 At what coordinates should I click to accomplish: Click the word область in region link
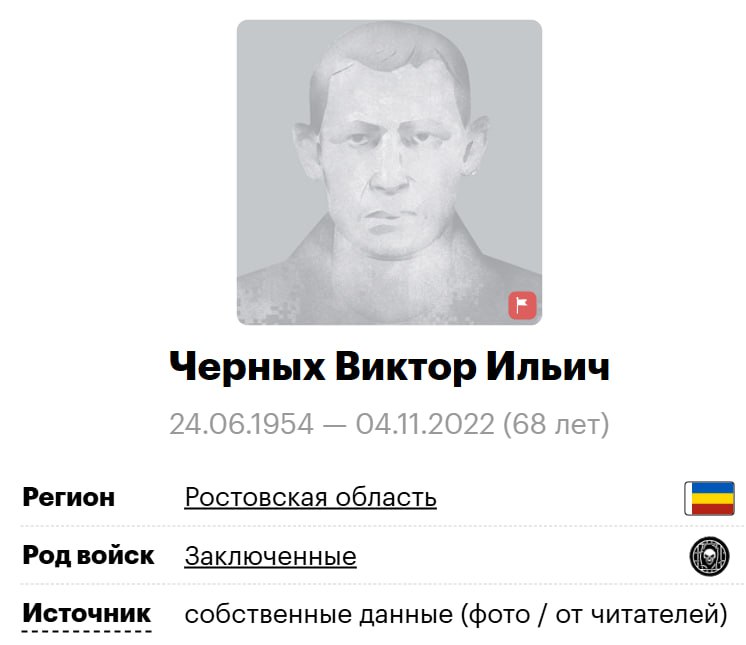point(386,498)
